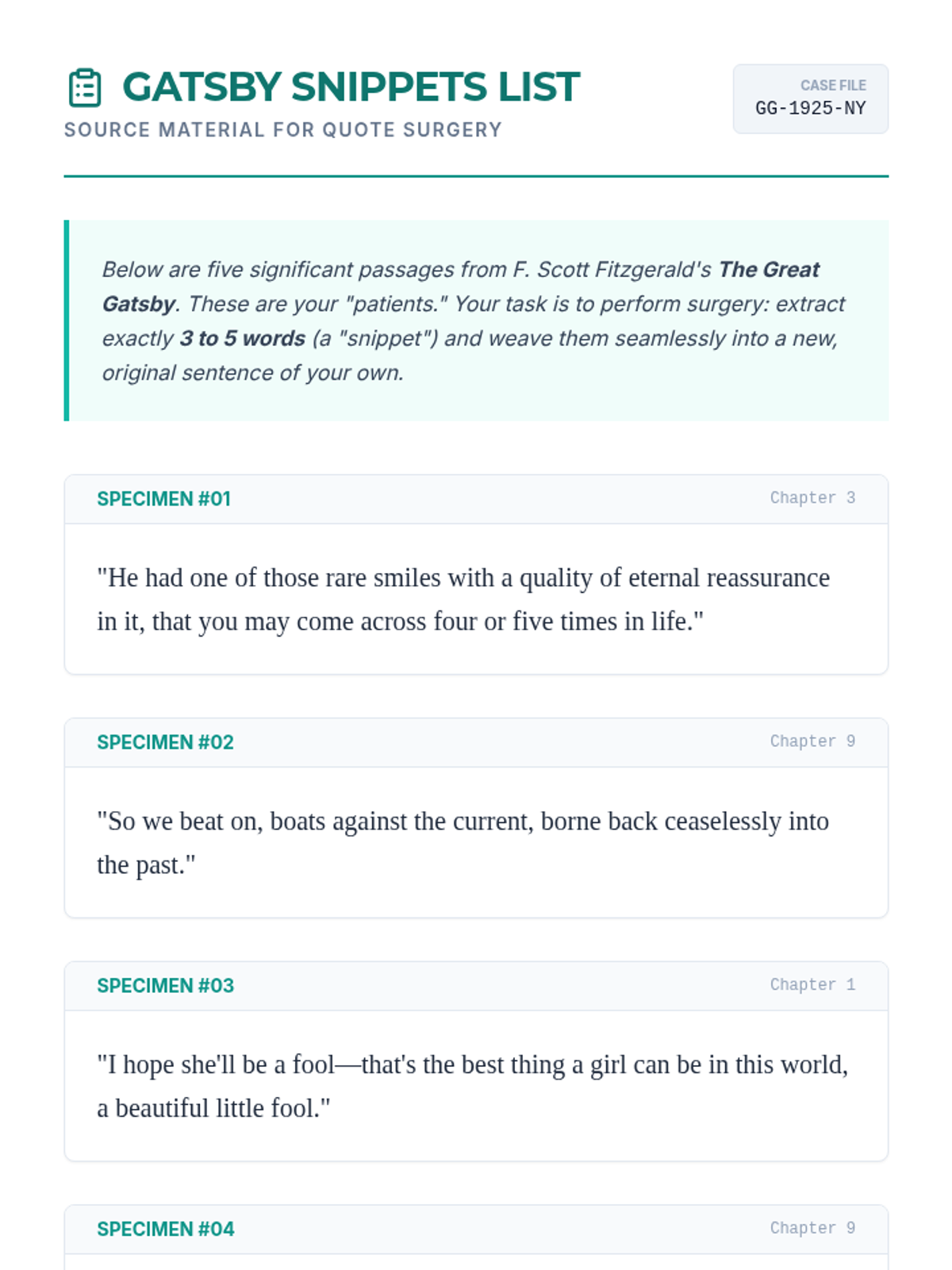Click the teal divider line under the header
The width and height of the screenshot is (952, 1270).
point(476,176)
